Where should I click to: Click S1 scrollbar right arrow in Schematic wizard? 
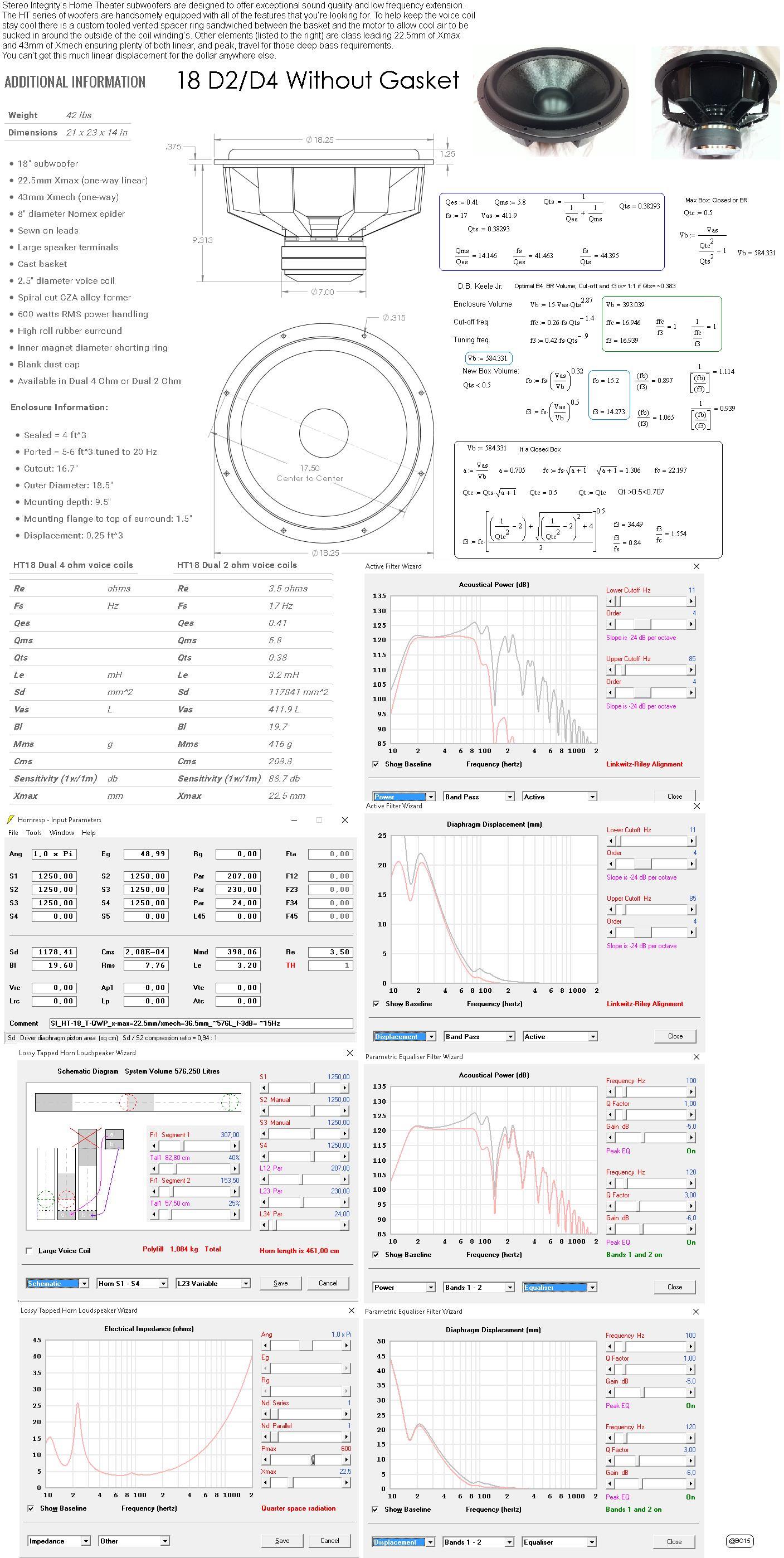click(x=345, y=1088)
